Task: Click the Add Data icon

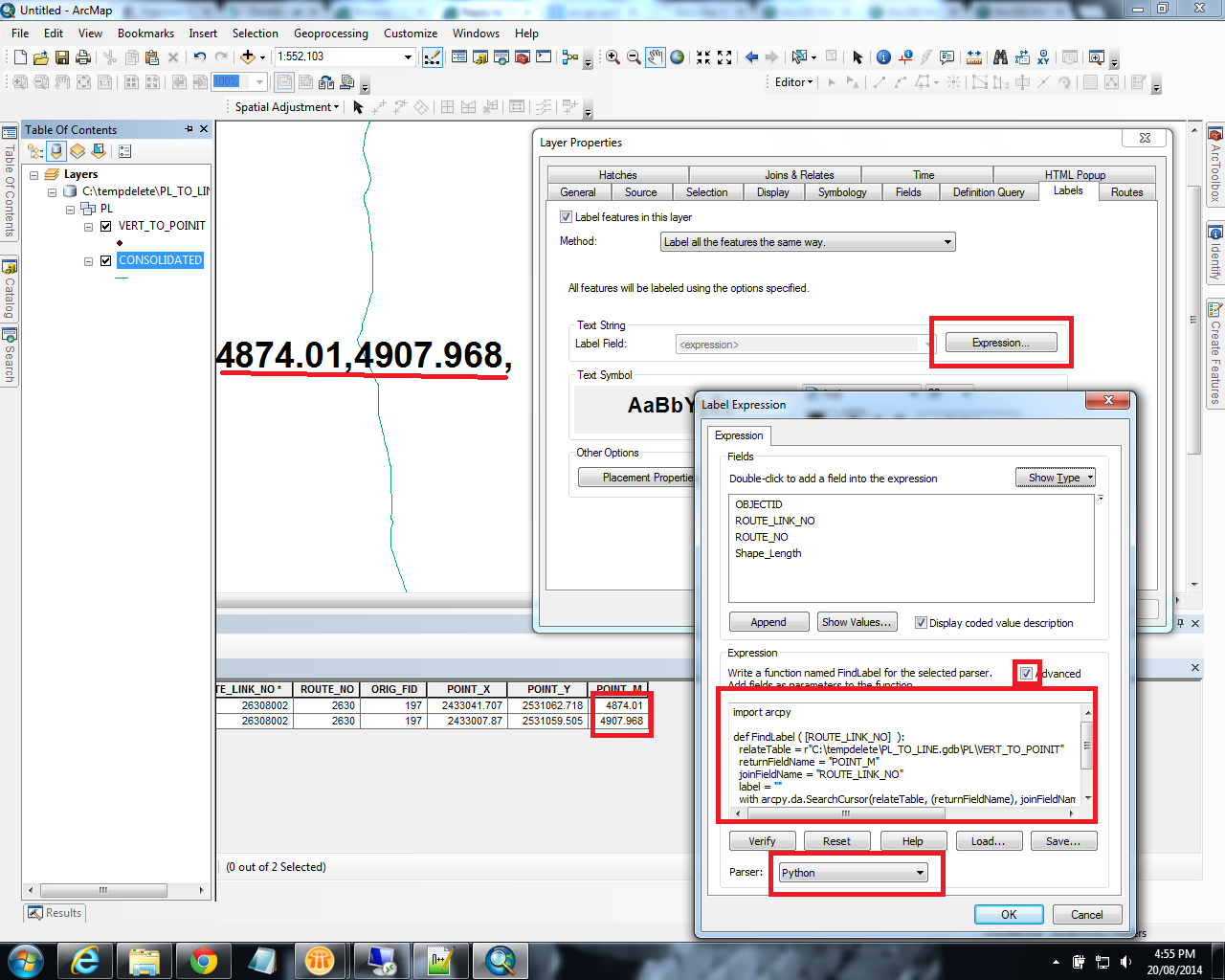Action: [247, 57]
